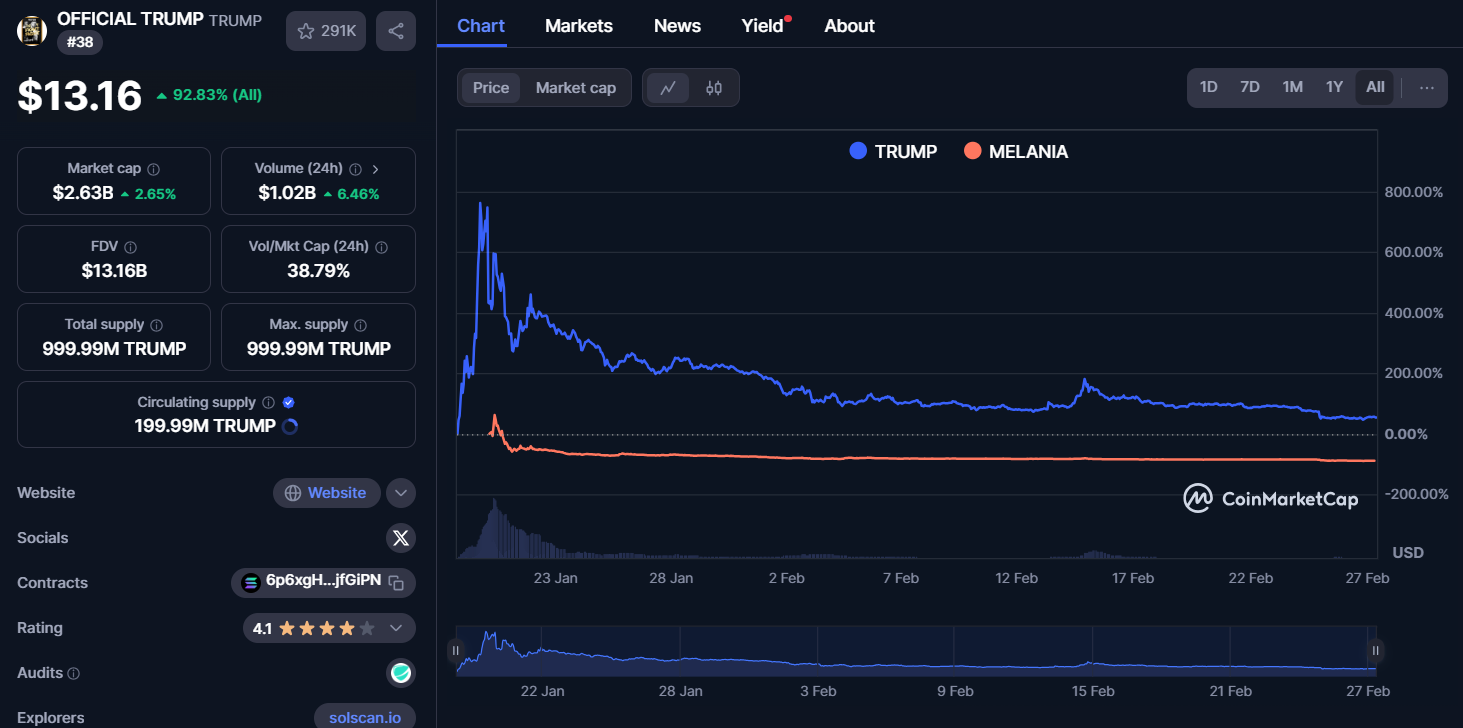
Task: Open the News tab
Action: (677, 26)
